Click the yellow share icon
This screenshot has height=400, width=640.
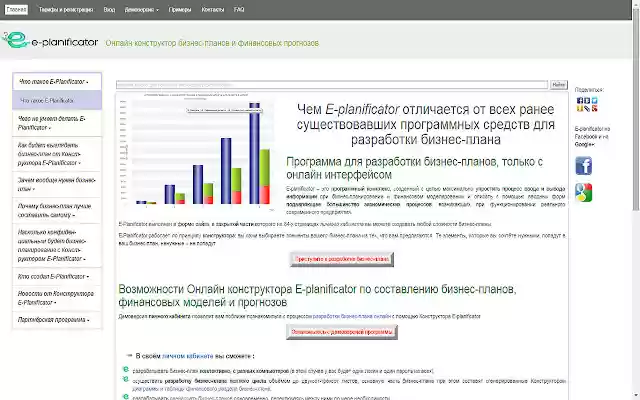tap(580, 108)
